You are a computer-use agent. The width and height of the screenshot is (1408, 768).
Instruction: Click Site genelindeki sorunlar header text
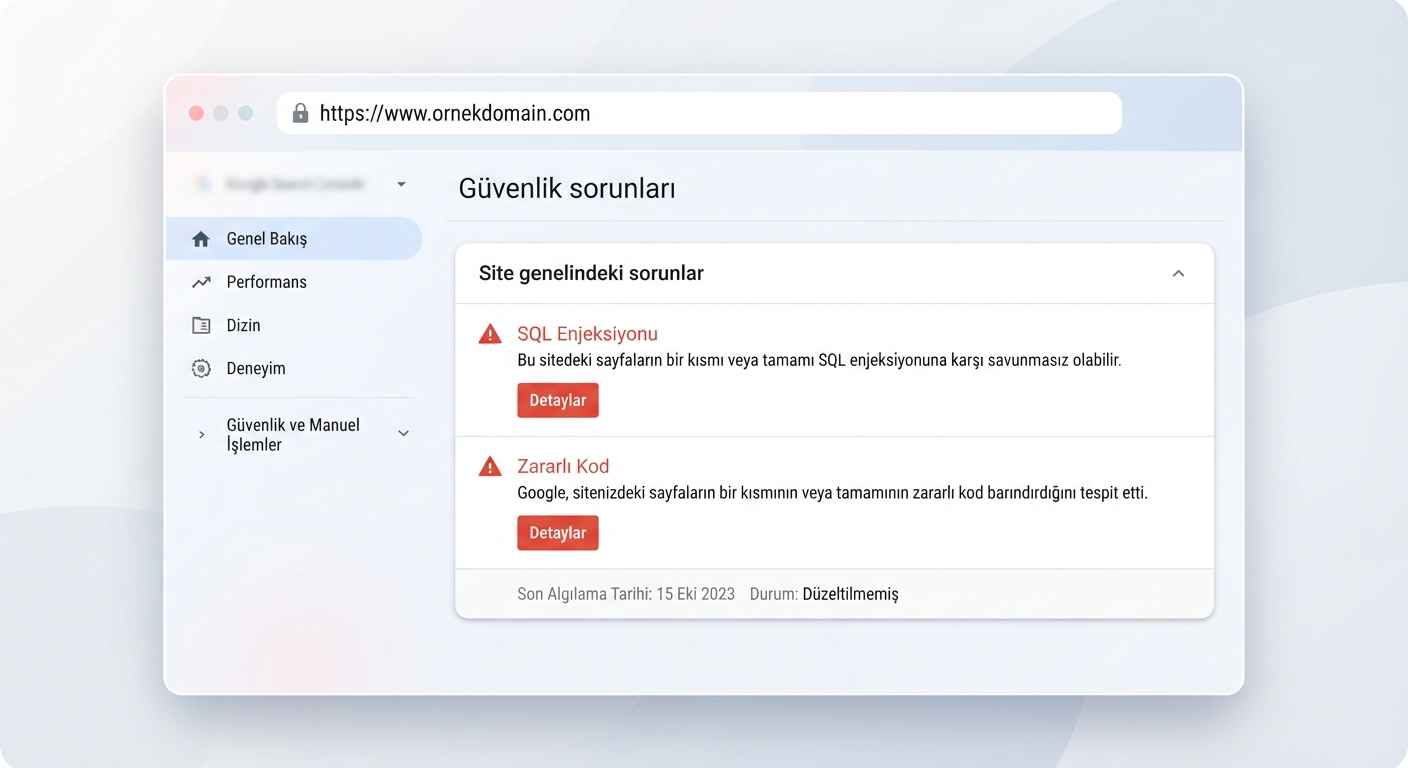coord(591,273)
